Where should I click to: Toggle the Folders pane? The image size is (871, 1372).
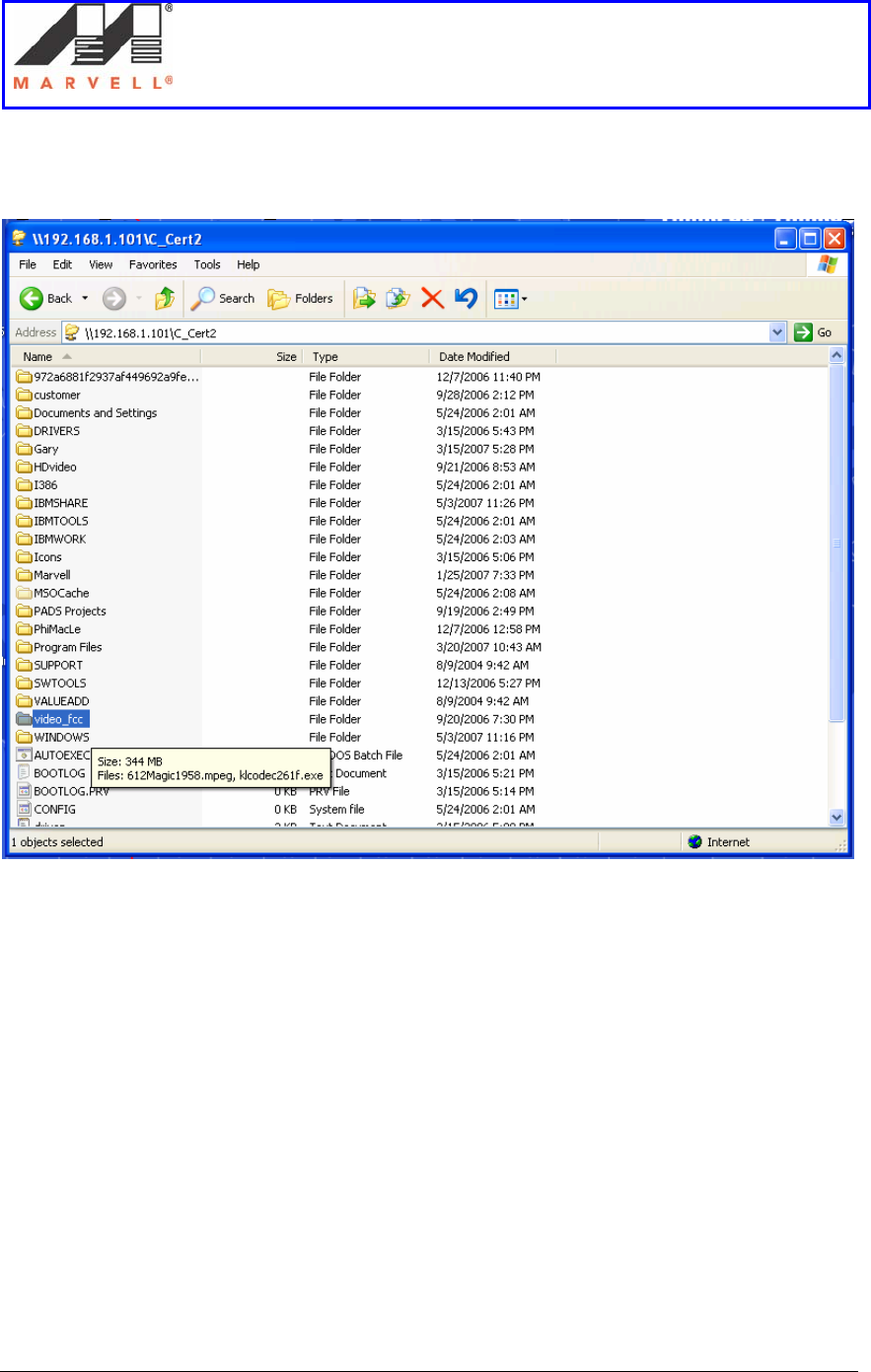pyautogui.click(x=302, y=299)
